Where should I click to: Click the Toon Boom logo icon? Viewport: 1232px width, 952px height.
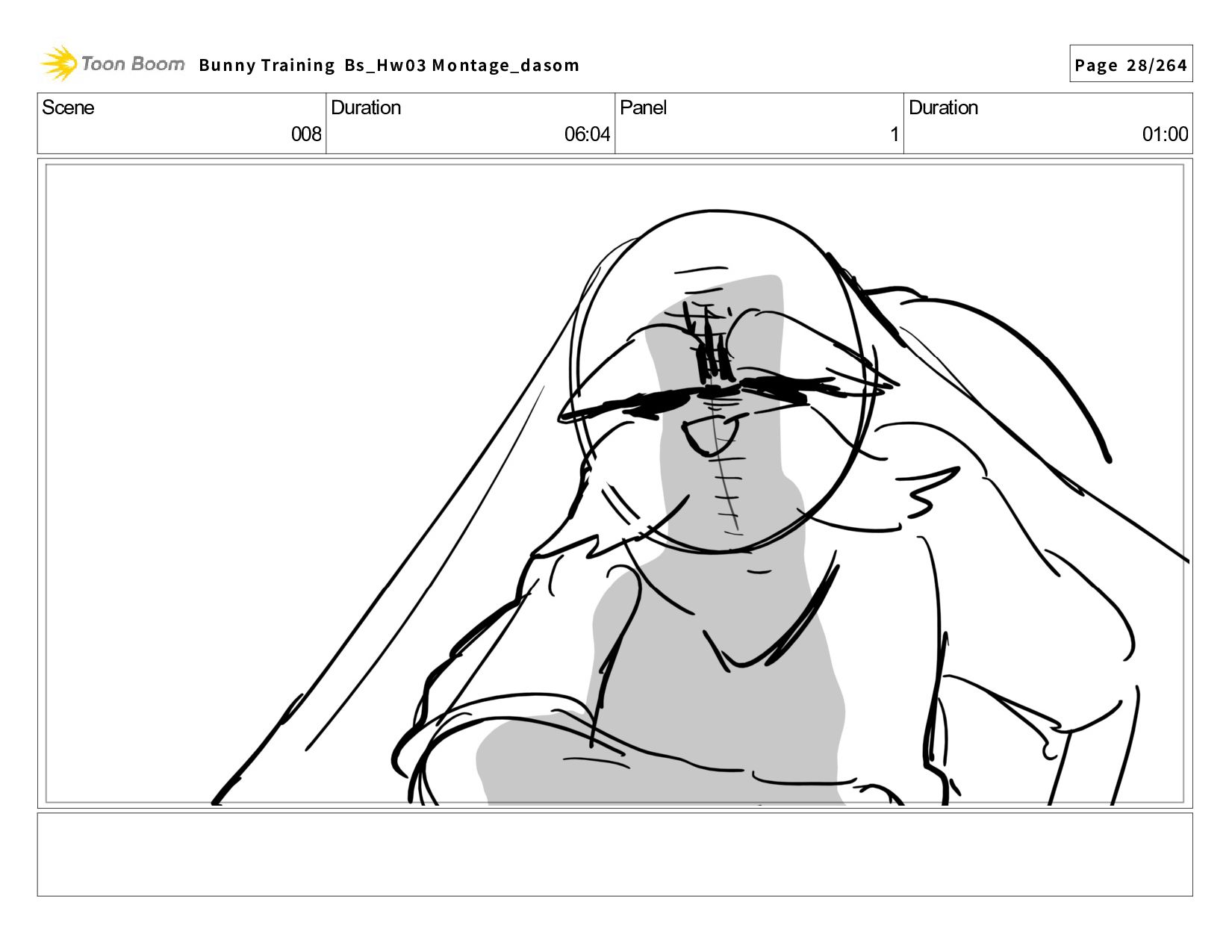(x=59, y=63)
